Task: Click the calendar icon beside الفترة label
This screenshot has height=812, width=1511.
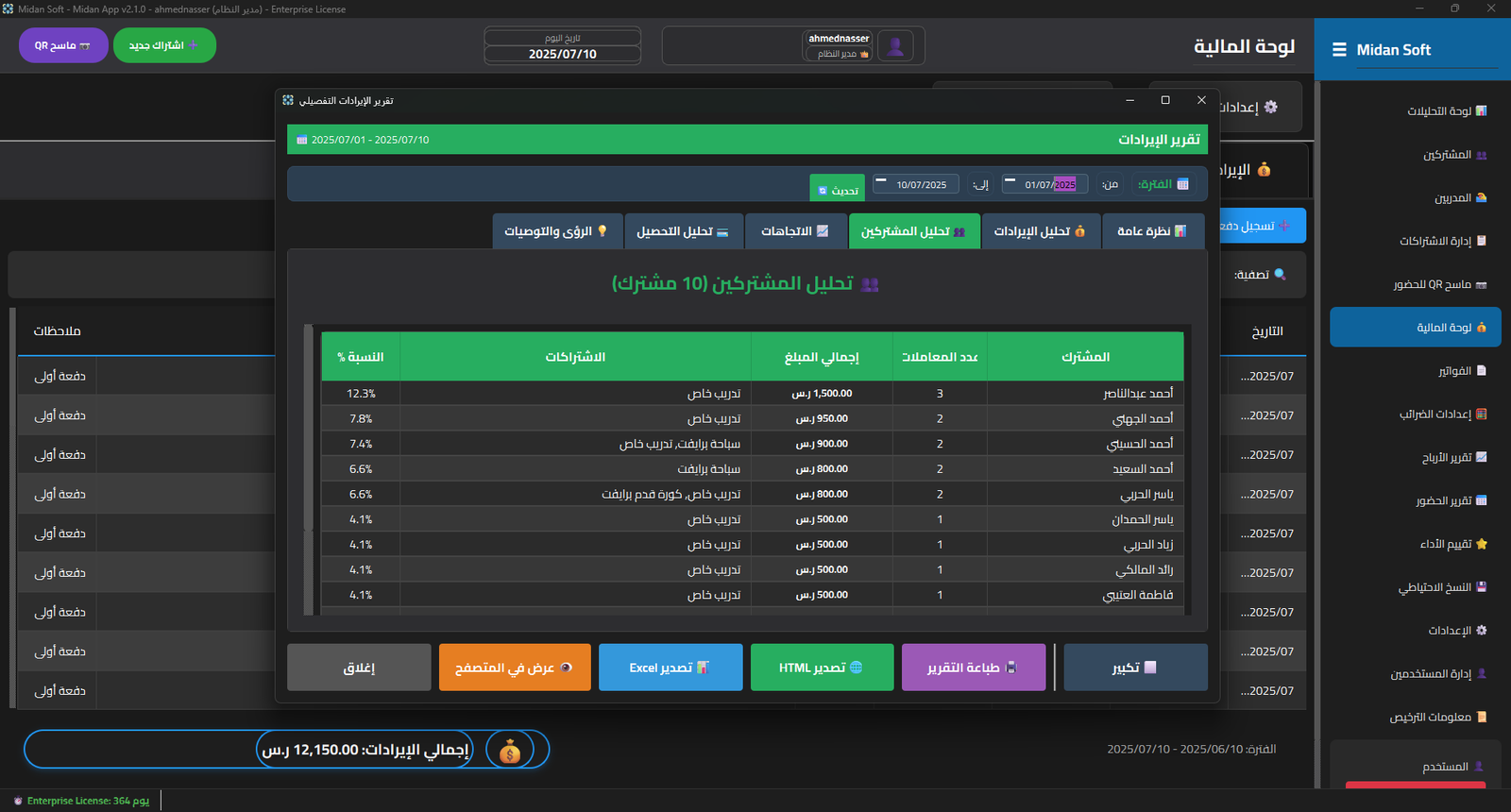Action: tap(1182, 185)
